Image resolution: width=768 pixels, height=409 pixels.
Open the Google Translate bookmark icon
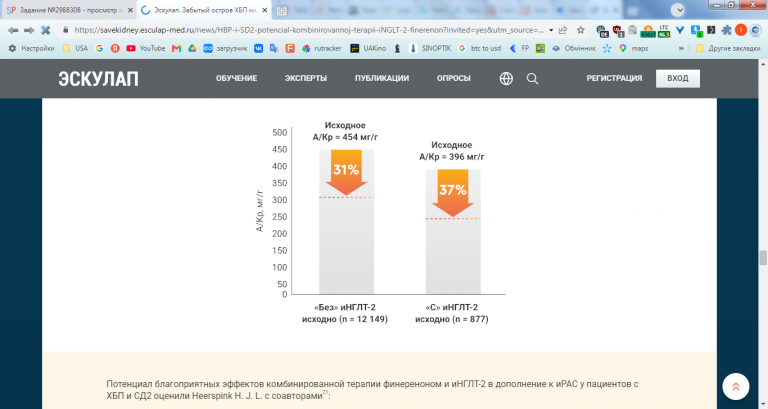point(274,48)
